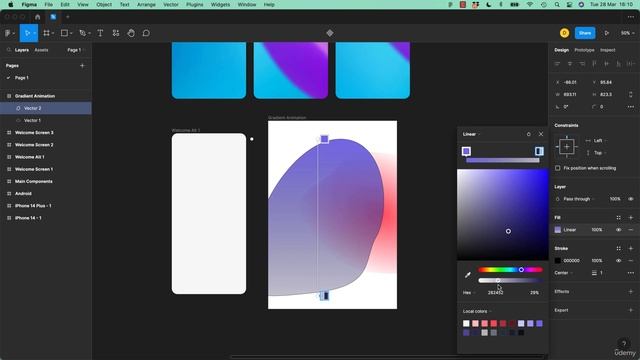
Task: Open a new tab with the plus icon
Action: pos(68,17)
